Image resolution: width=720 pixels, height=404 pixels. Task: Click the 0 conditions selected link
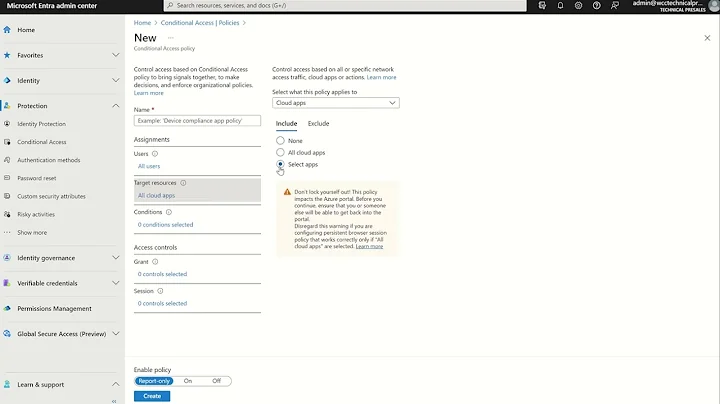165,225
